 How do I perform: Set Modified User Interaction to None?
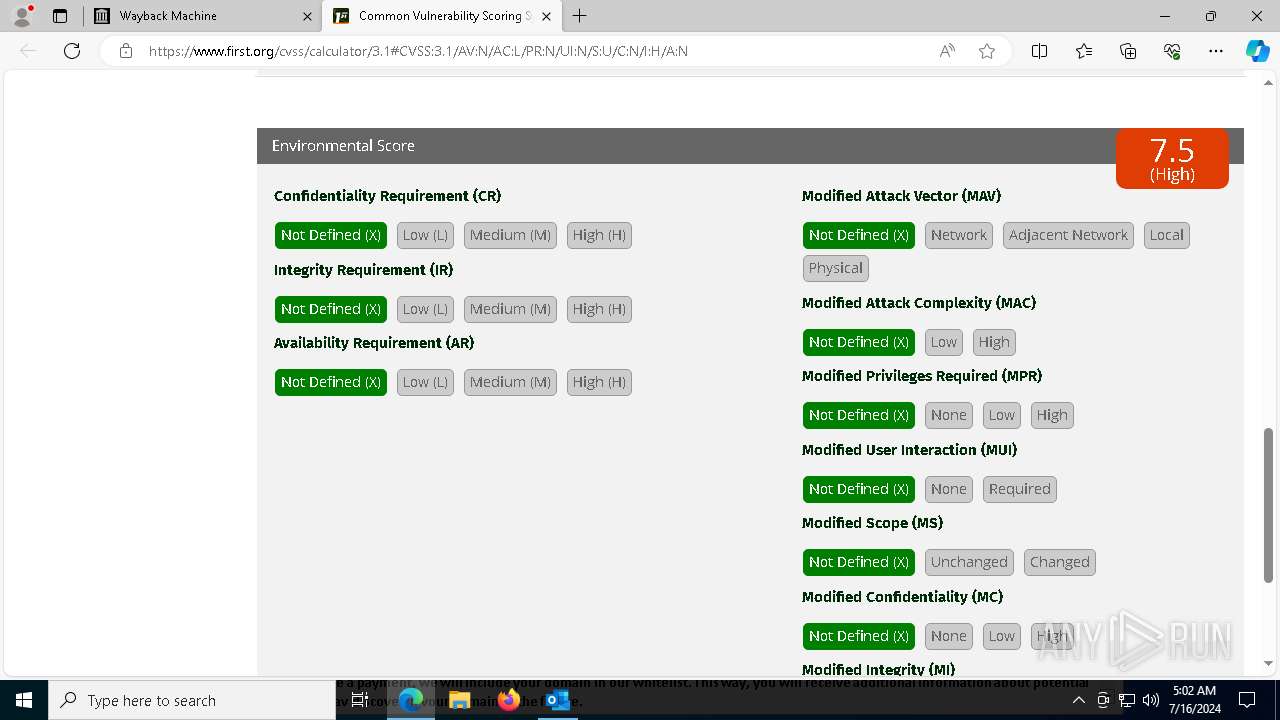[949, 489]
